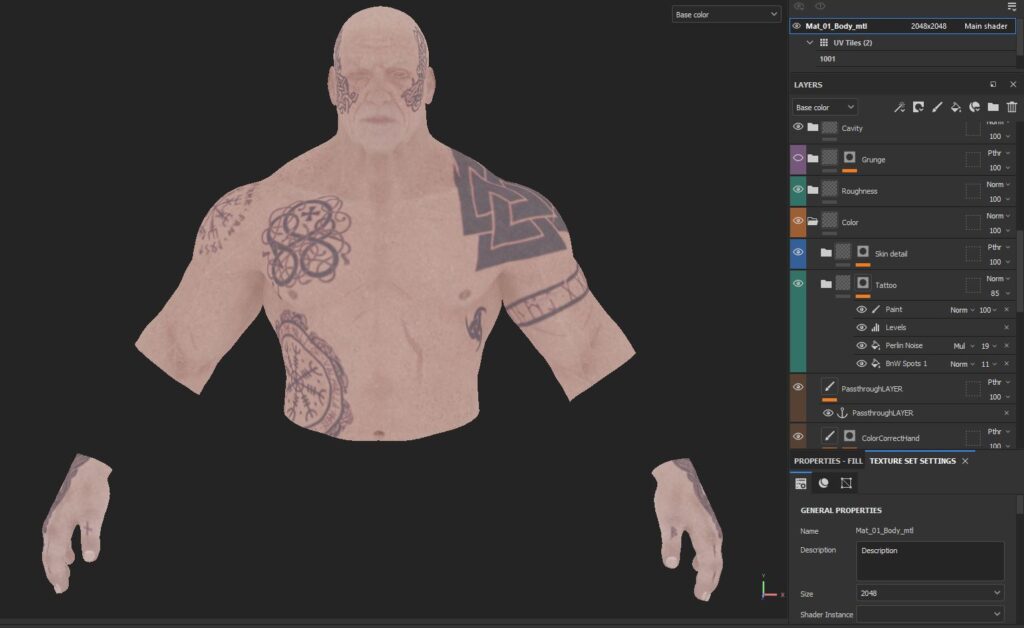This screenshot has height=628, width=1024.
Task: Select the Add effect magic wand icon
Action: coord(901,107)
